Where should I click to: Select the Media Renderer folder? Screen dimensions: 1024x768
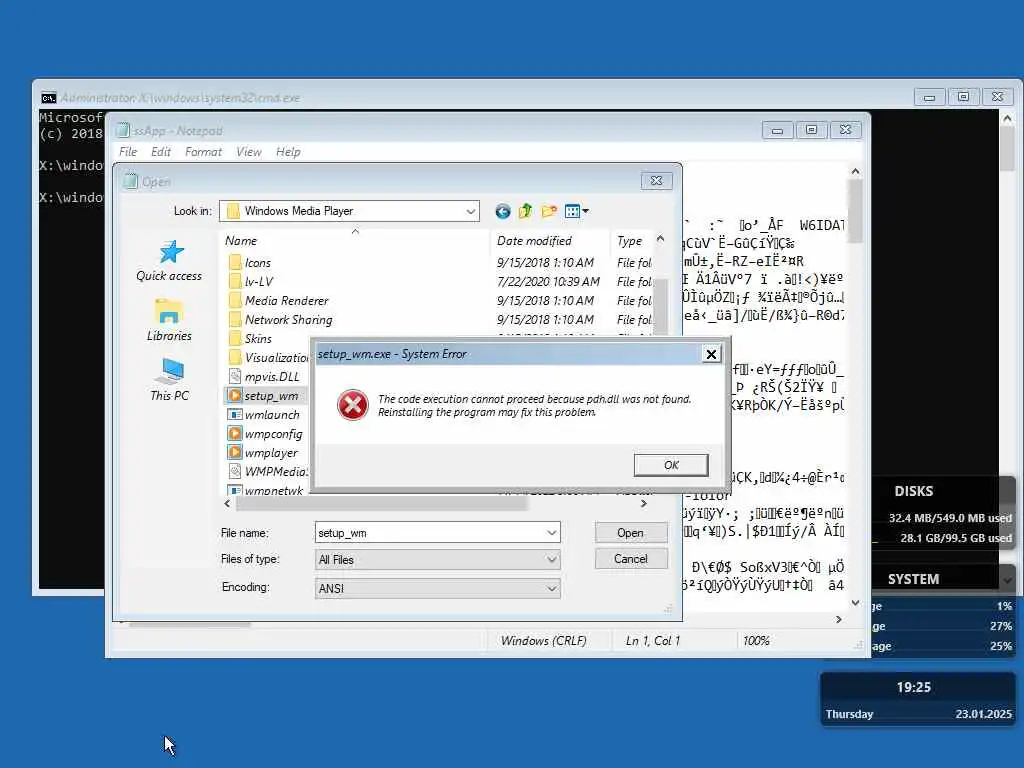point(286,300)
